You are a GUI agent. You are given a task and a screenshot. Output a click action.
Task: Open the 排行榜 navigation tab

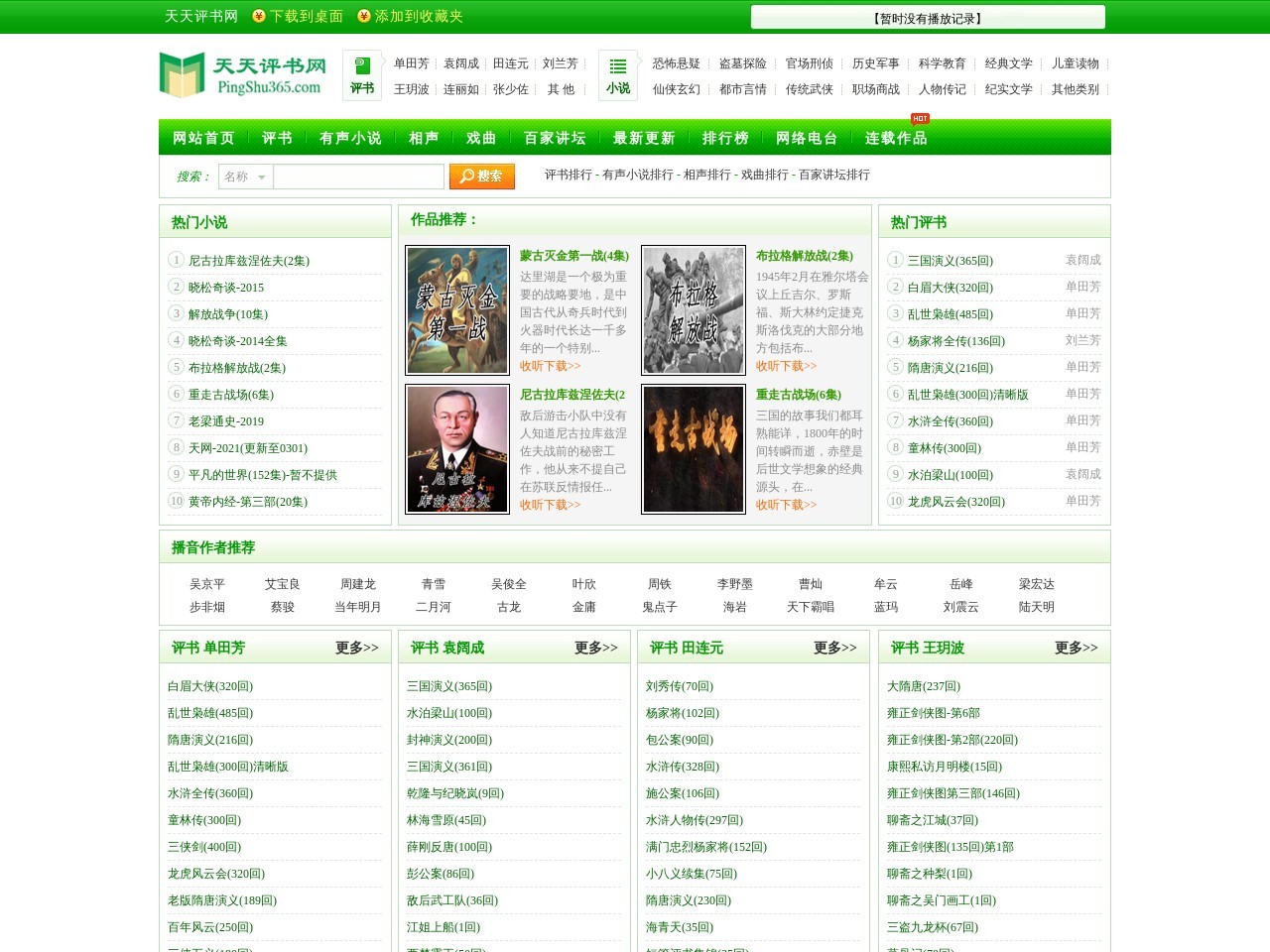(725, 138)
